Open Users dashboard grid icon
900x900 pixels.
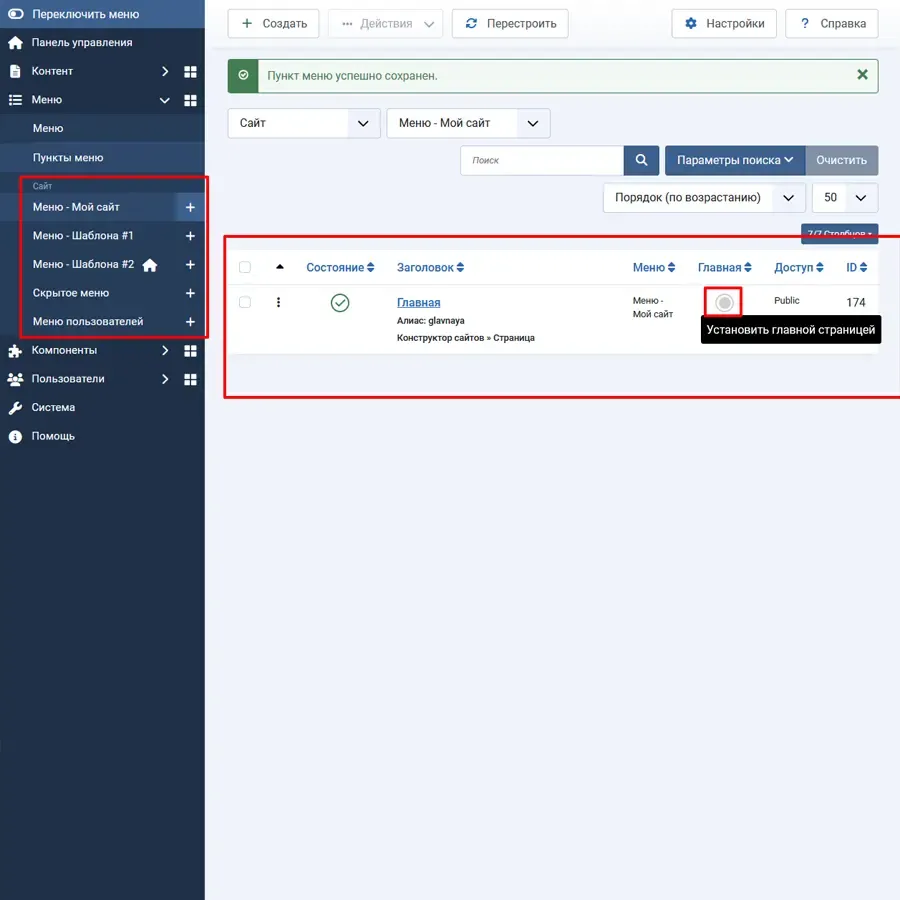(190, 380)
